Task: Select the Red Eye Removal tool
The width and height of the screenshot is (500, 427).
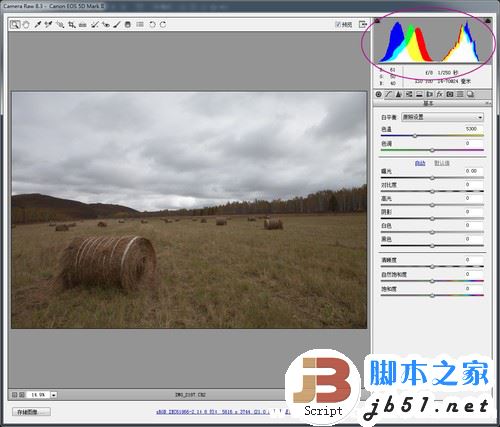Action: 106,24
